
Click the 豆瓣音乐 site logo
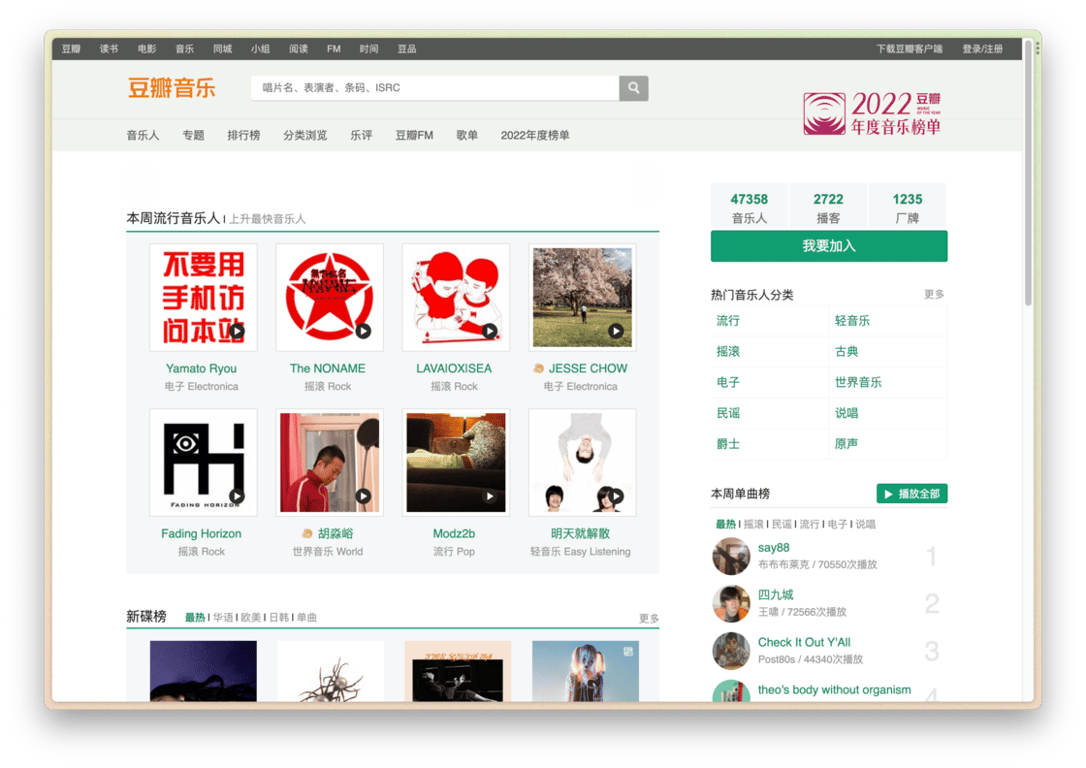[172, 88]
